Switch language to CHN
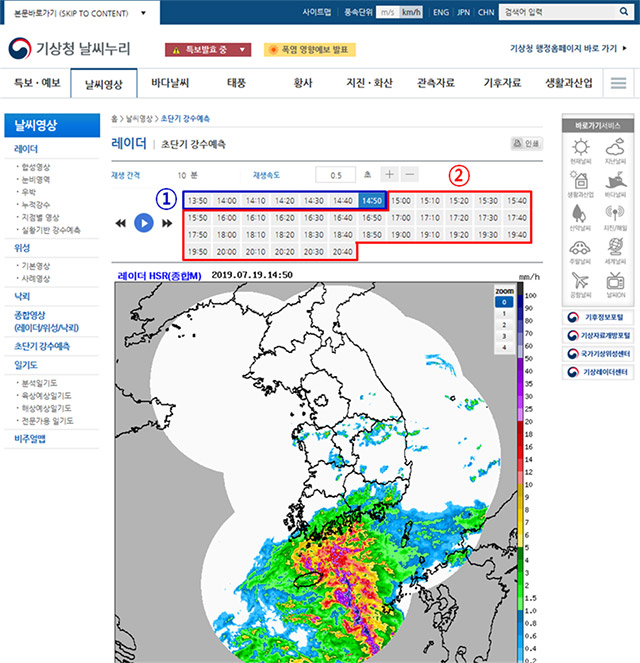Image resolution: width=640 pixels, height=663 pixels. [486, 13]
